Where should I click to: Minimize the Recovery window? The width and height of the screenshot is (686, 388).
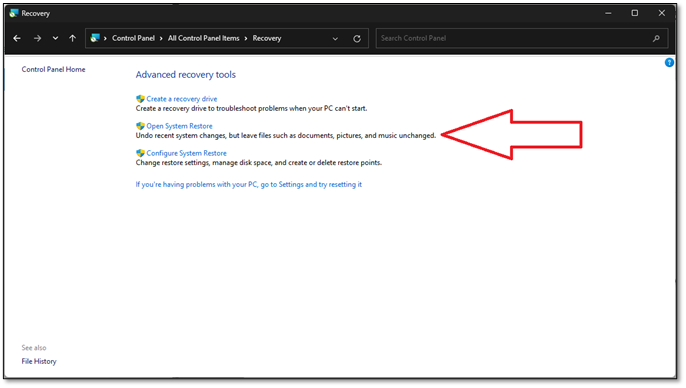coord(608,13)
